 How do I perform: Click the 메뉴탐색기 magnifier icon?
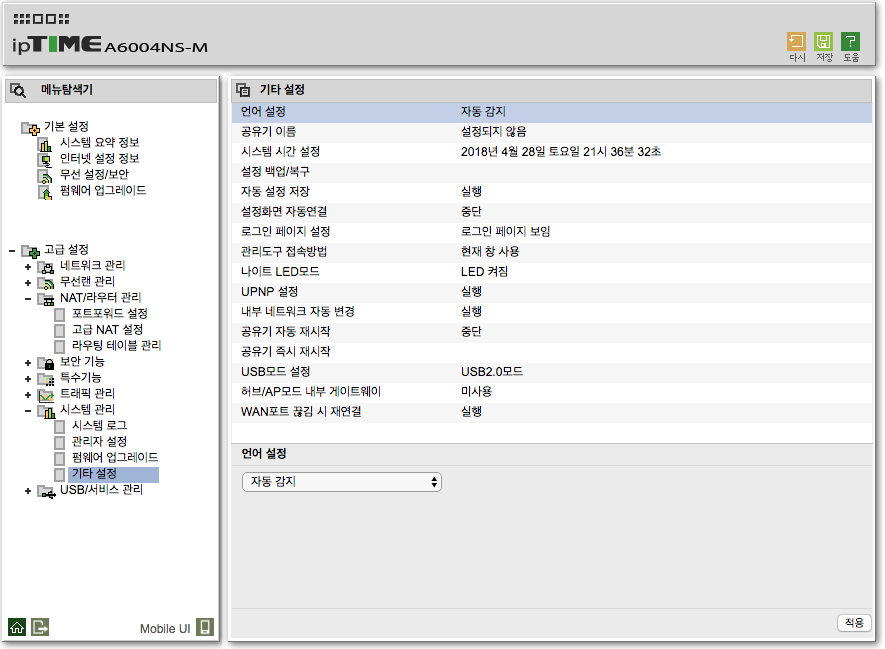pos(18,90)
